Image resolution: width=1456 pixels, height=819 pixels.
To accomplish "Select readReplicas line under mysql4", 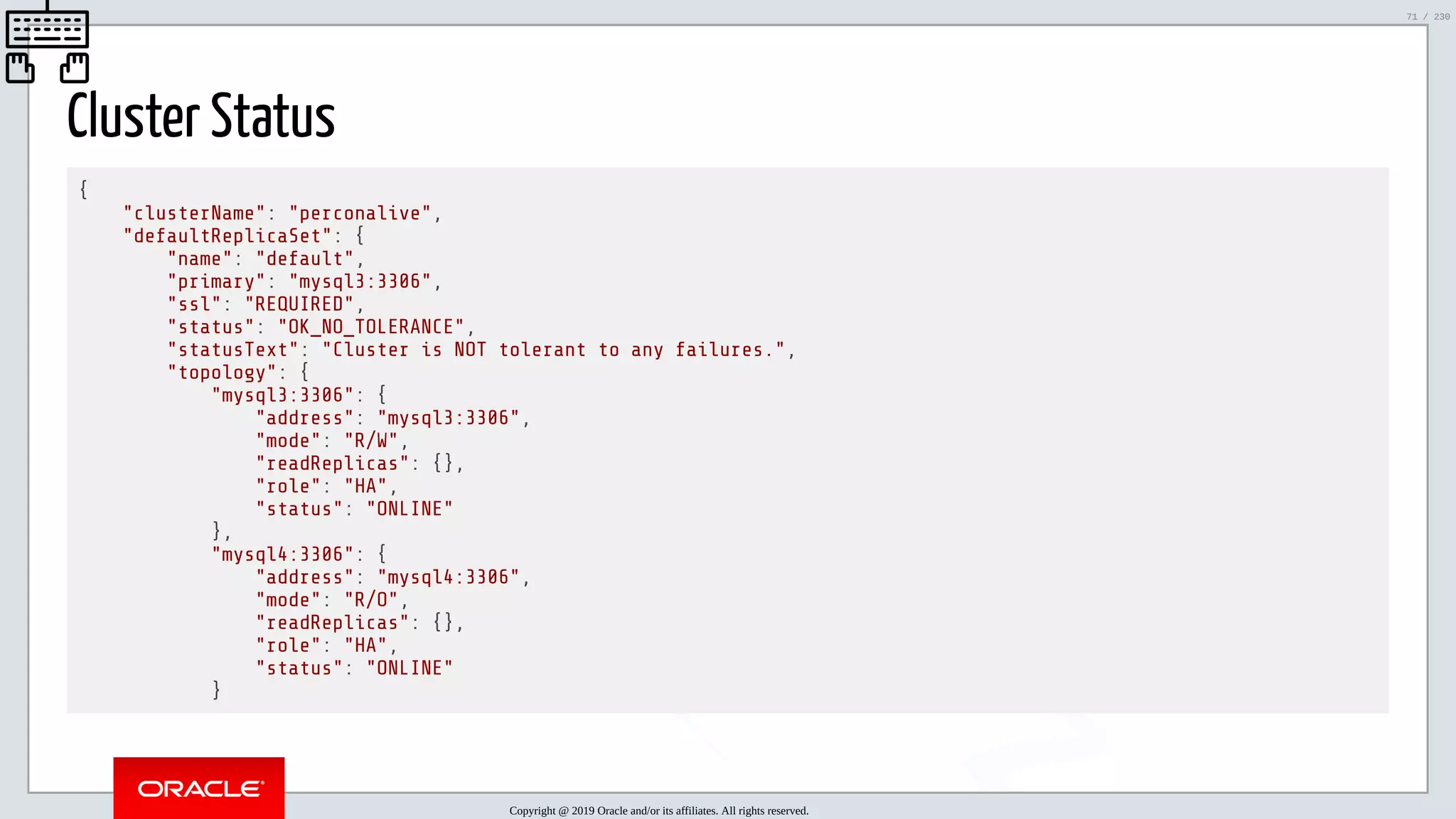I will 360,623.
